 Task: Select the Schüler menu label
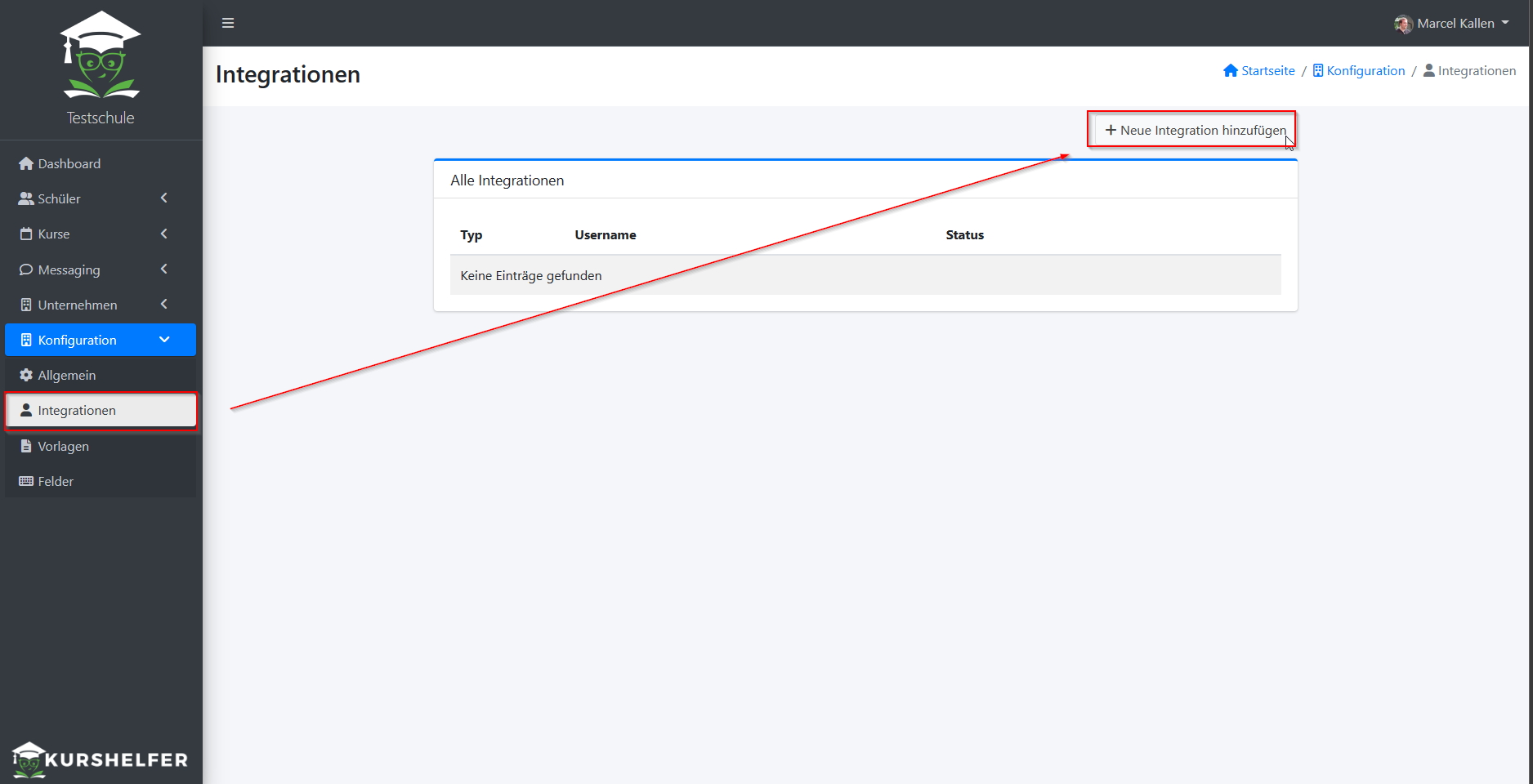pyautogui.click(x=59, y=198)
